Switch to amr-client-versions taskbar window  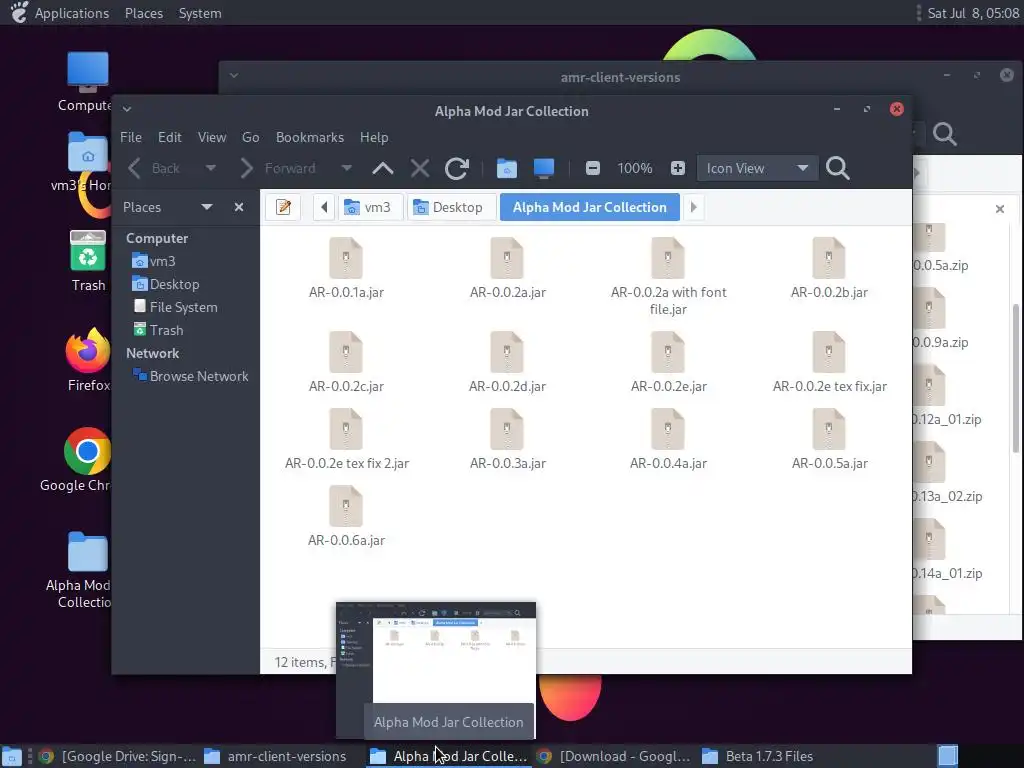click(x=276, y=756)
